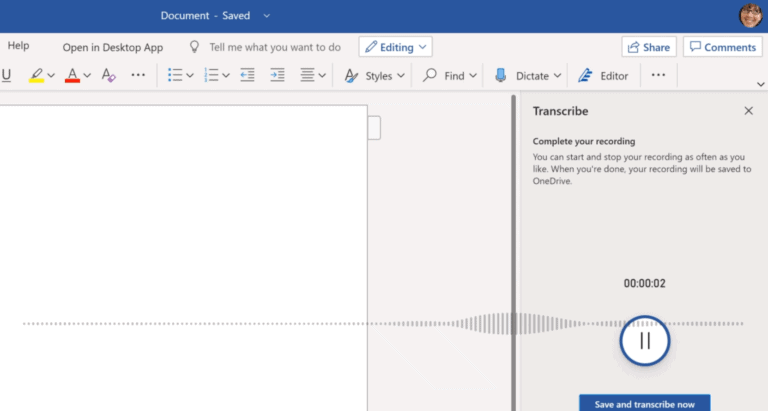Open the account profile picture

pyautogui.click(x=751, y=16)
